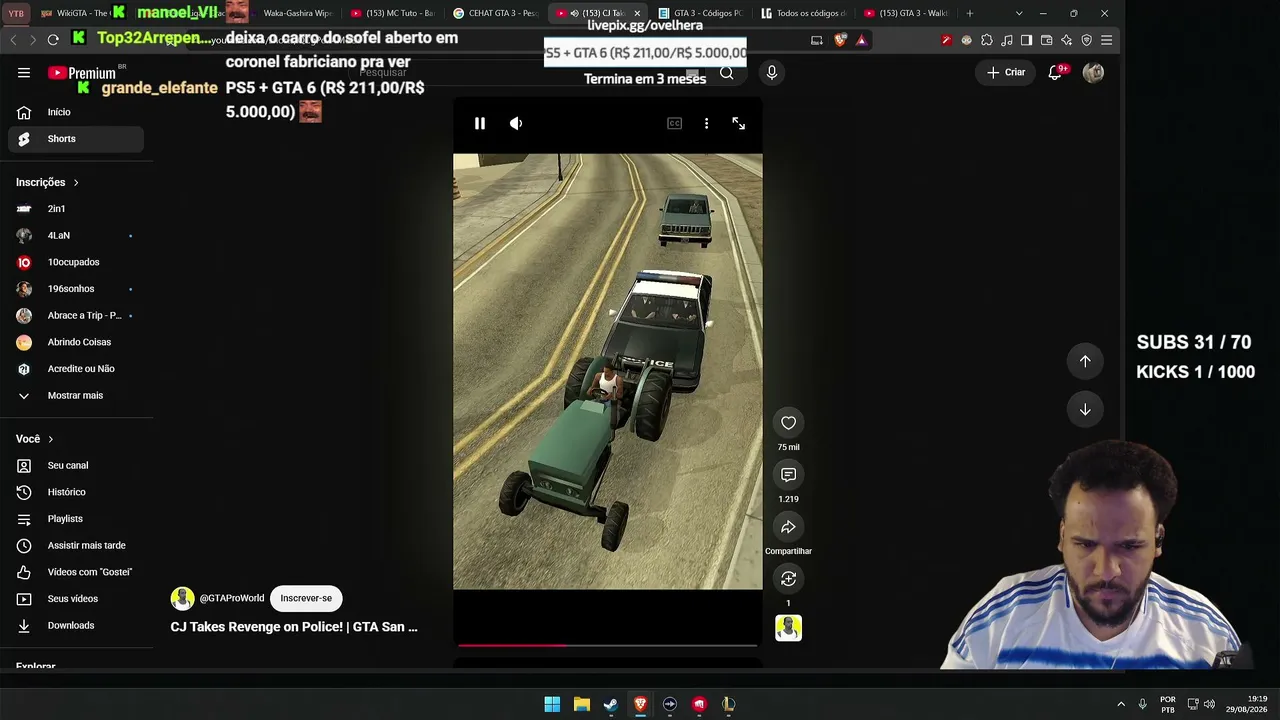The height and width of the screenshot is (720, 1280).
Task: Open the 2in1 channel subscription
Action: [76, 209]
